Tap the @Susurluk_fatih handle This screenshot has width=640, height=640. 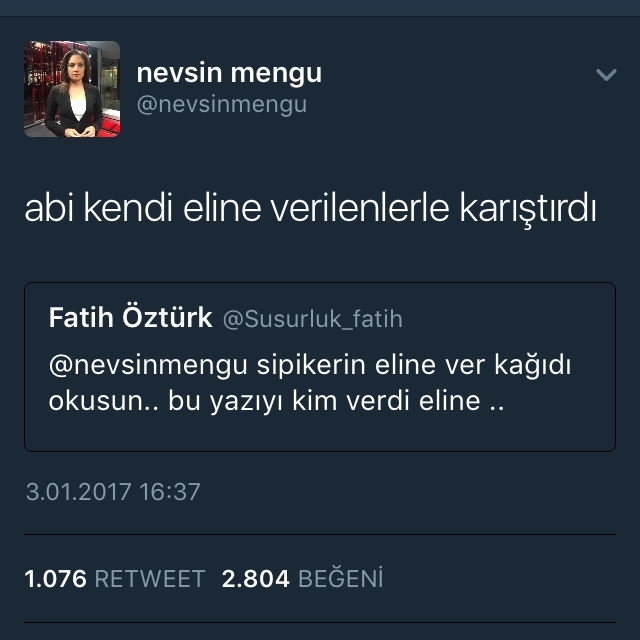(313, 319)
